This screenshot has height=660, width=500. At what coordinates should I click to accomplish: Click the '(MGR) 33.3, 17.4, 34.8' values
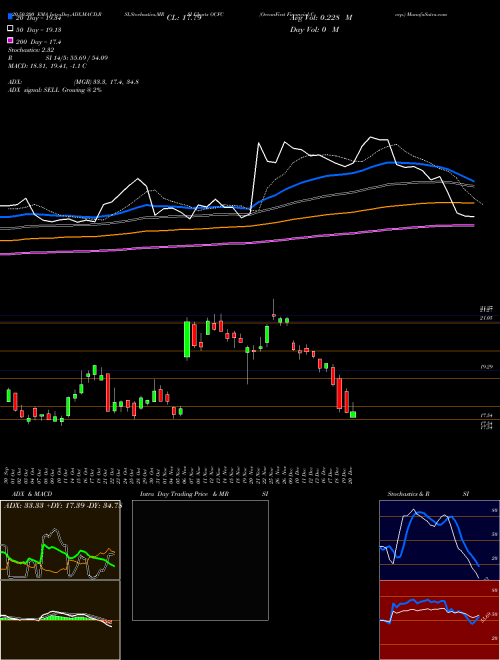pos(106,82)
